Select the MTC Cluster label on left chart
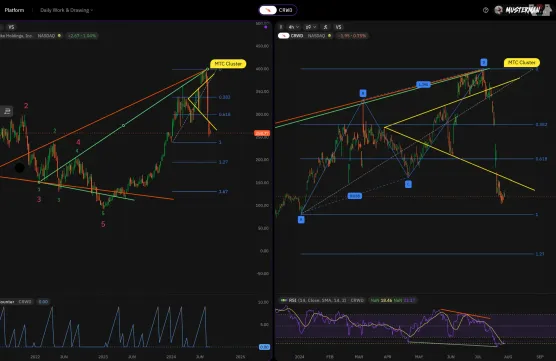Viewport: 556px width, 361px height. 228,64
